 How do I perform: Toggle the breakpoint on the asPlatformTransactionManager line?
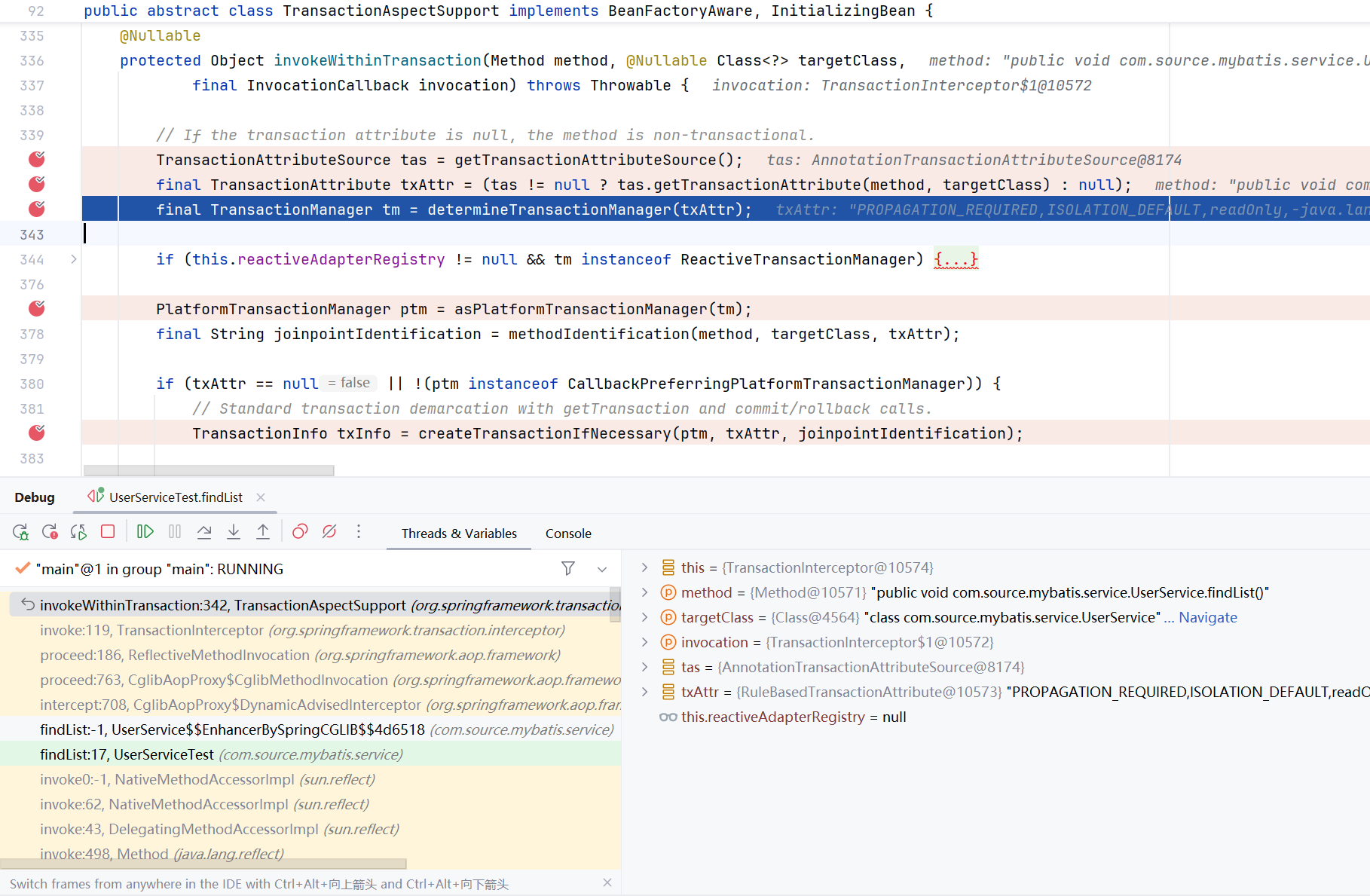point(36,308)
